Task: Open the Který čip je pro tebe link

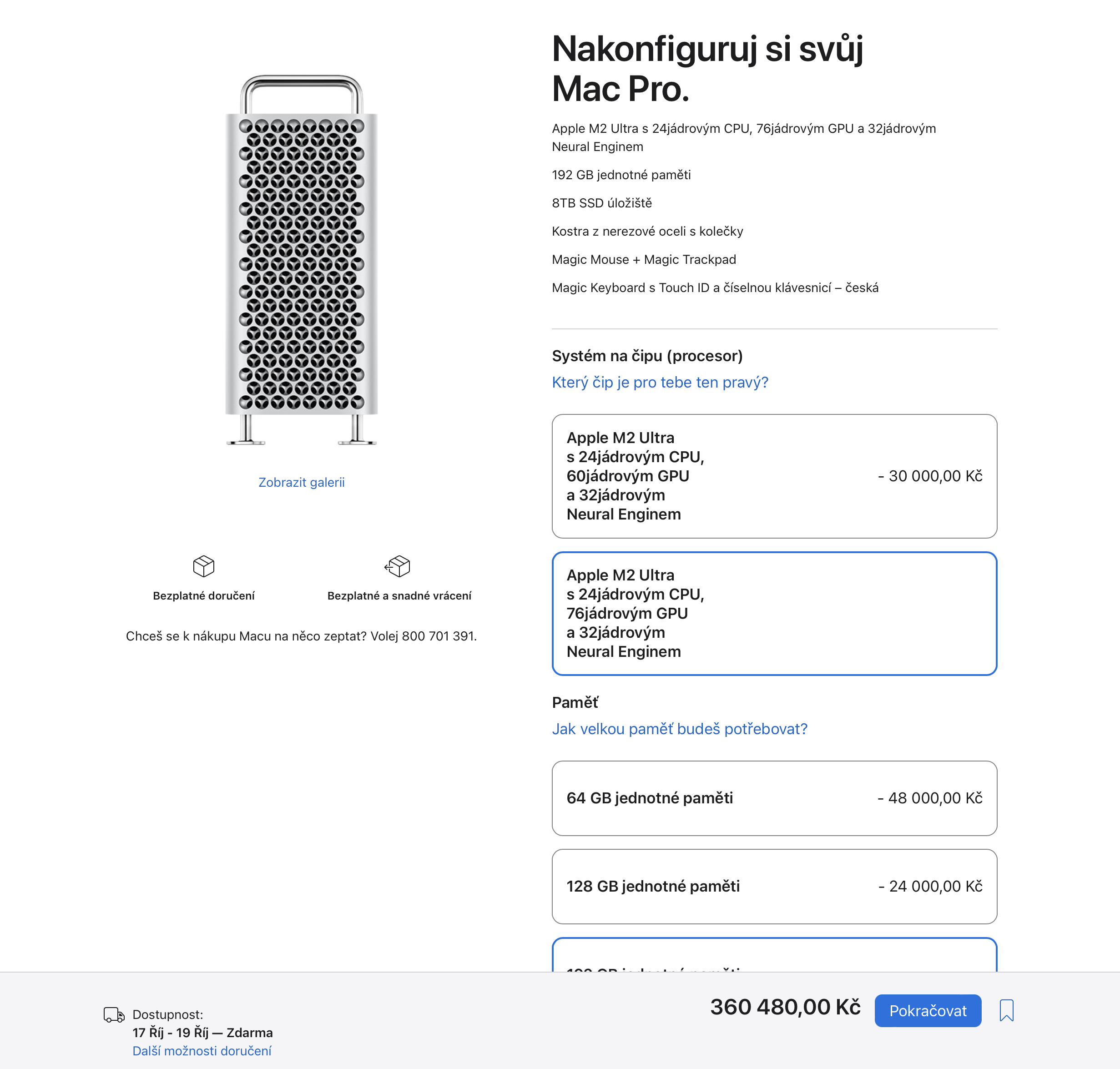Action: click(x=660, y=382)
